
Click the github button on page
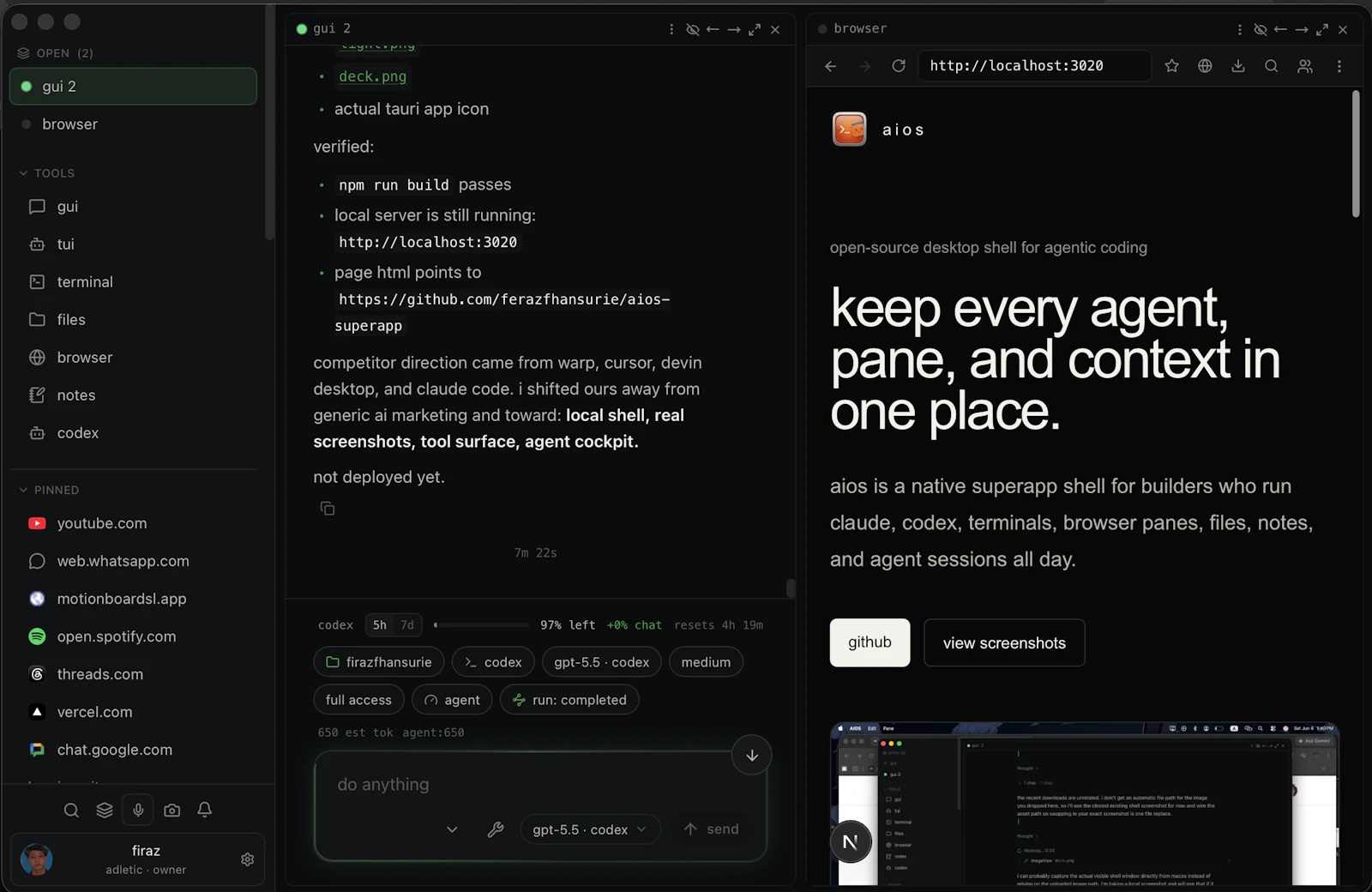pyautogui.click(x=870, y=642)
